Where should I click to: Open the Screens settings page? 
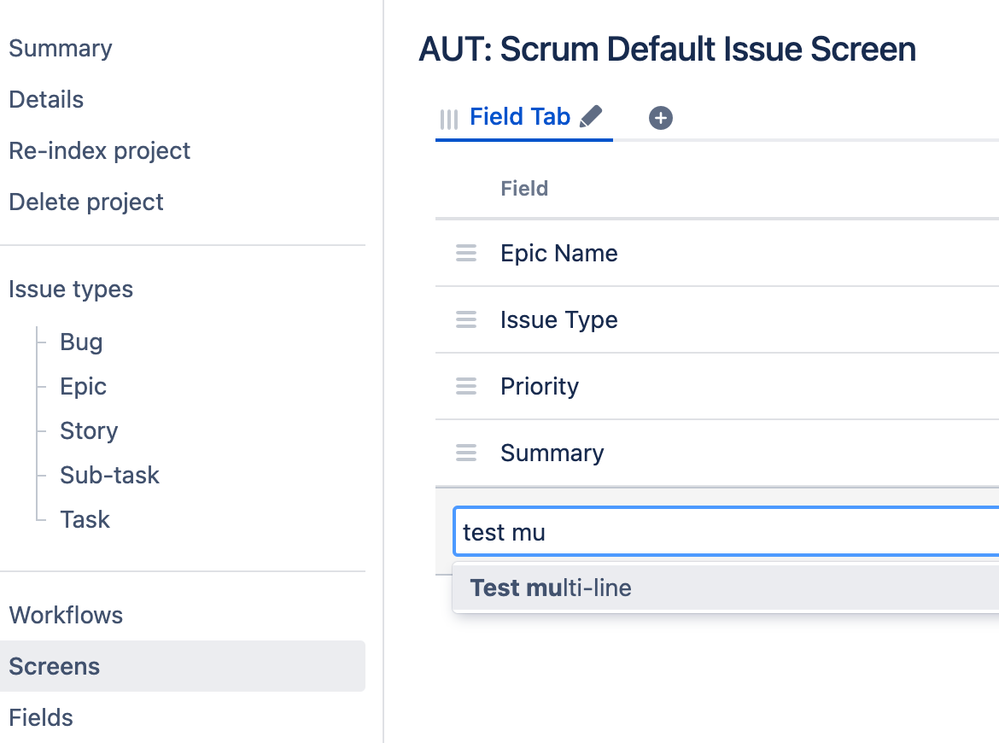pos(54,666)
